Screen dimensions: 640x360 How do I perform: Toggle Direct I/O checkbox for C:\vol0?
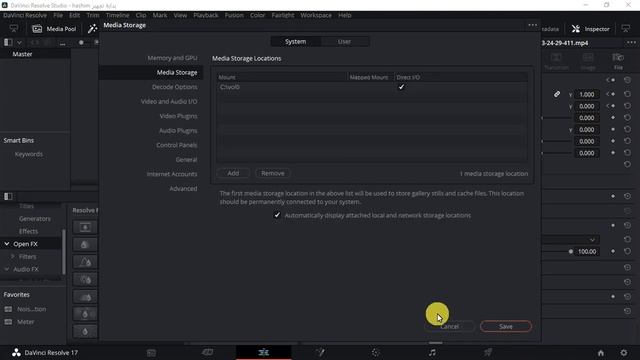(x=401, y=87)
